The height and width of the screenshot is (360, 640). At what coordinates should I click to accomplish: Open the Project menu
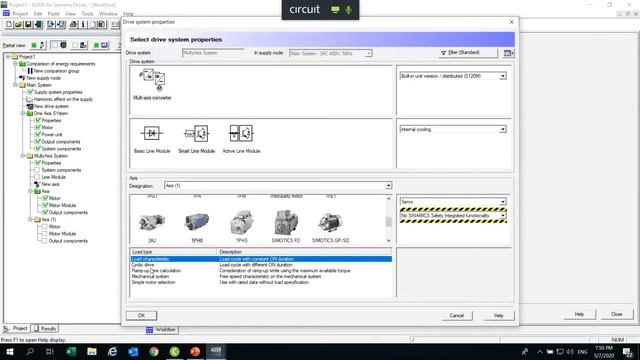click(20, 14)
